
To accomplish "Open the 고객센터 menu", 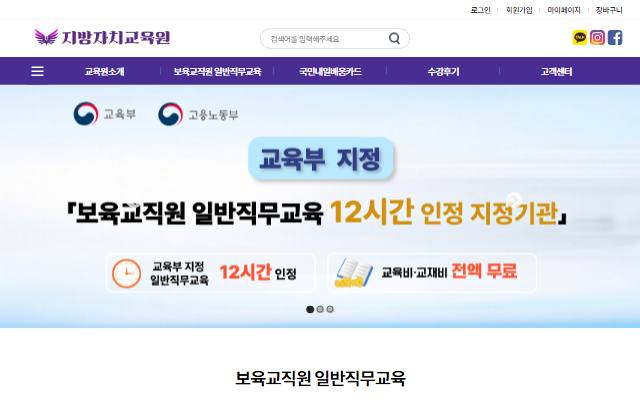I will [556, 71].
